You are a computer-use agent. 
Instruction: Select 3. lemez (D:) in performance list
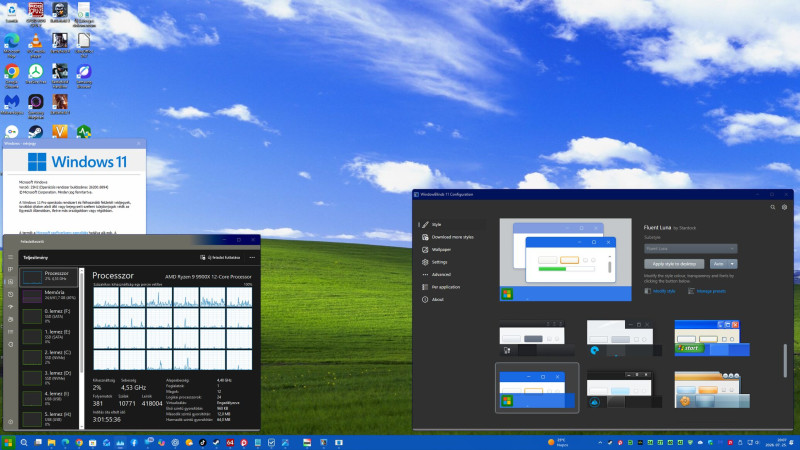pos(49,377)
